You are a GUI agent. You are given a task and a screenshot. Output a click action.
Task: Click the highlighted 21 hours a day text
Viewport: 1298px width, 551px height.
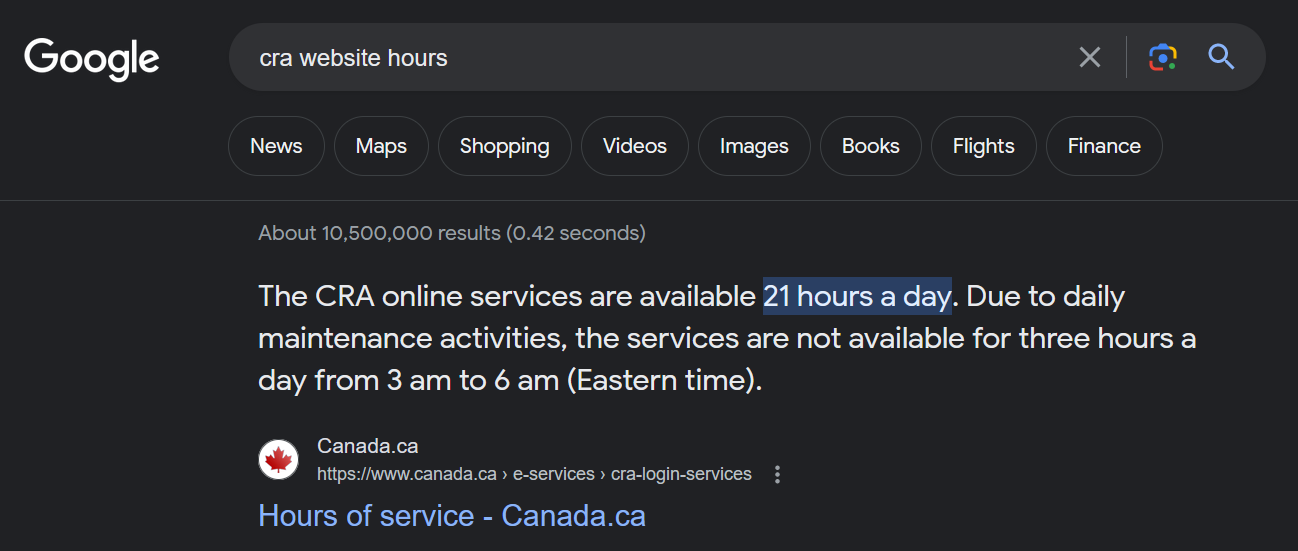[x=857, y=297]
